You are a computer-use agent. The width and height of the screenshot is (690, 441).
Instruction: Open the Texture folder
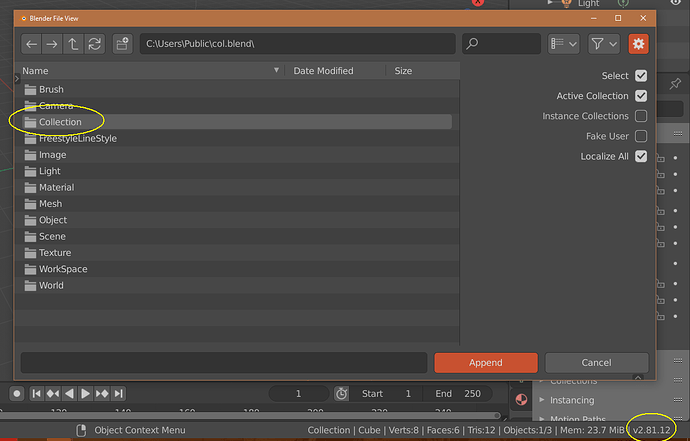point(237,253)
